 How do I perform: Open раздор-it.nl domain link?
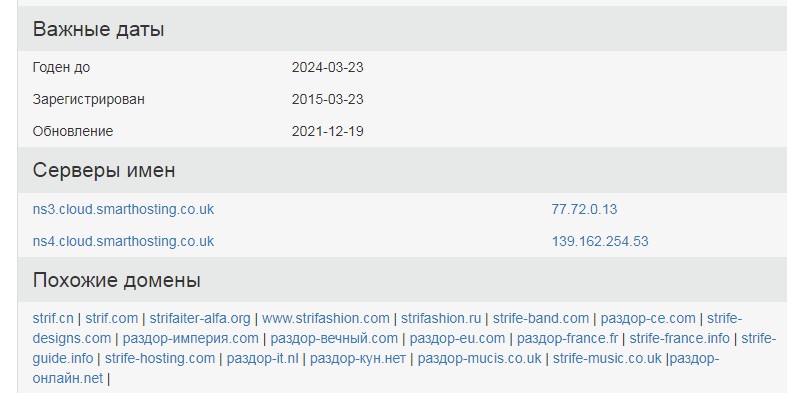[263, 359]
